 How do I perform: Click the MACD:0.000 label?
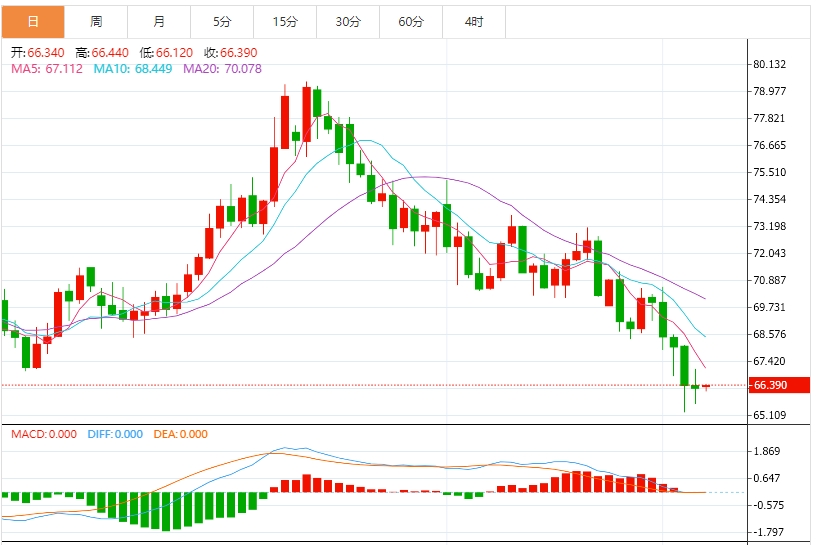pyautogui.click(x=44, y=434)
